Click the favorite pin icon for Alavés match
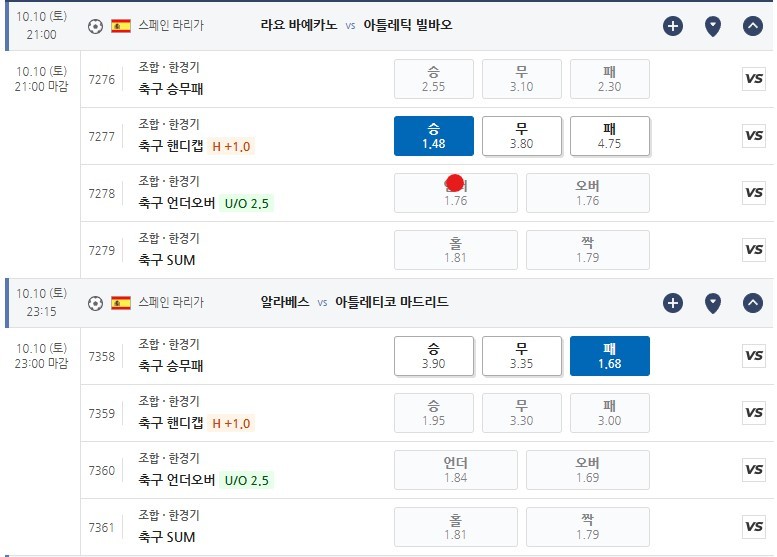Image resolution: width=777 pixels, height=557 pixels. tap(713, 303)
